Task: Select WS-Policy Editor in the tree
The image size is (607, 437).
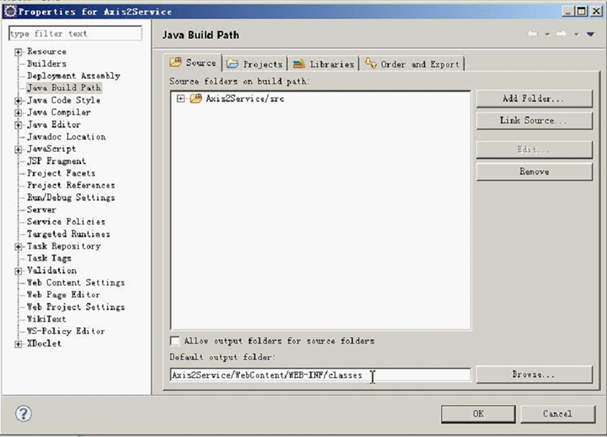Action: tap(66, 331)
